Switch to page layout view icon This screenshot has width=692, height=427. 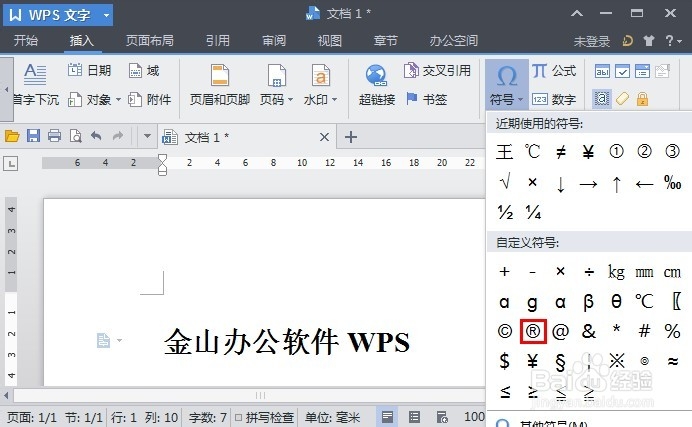387,417
